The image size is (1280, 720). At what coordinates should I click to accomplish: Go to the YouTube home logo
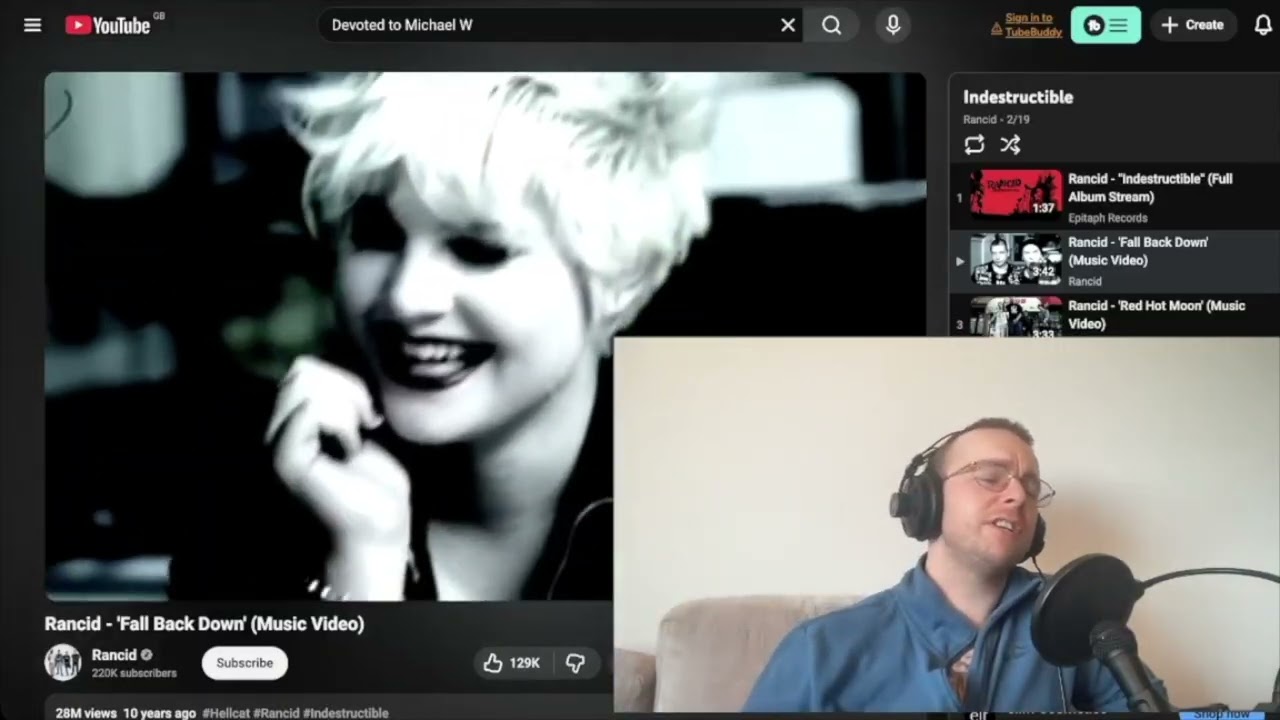108,25
